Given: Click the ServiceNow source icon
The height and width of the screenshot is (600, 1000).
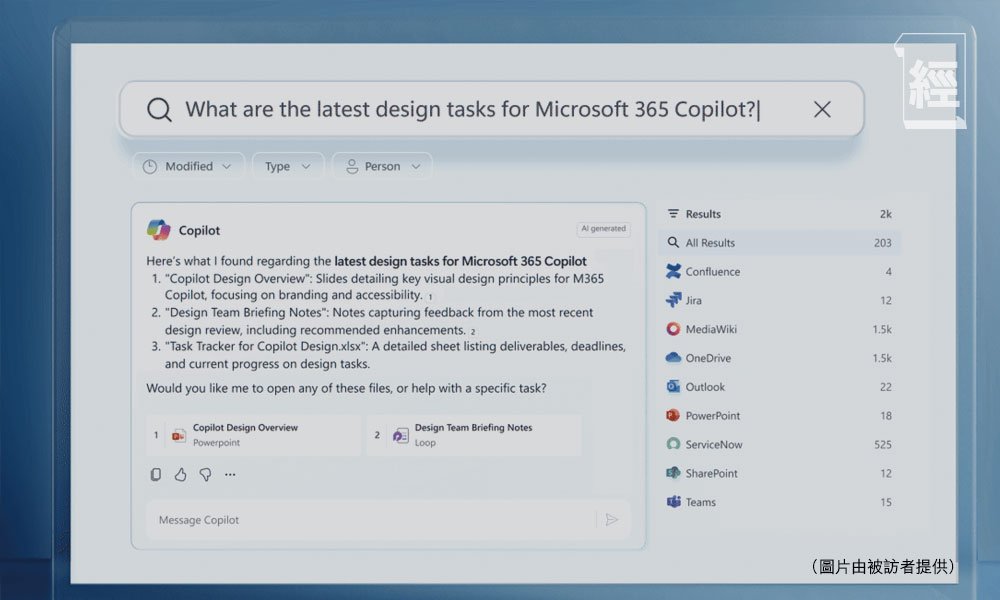Looking at the screenshot, I should coord(673,444).
